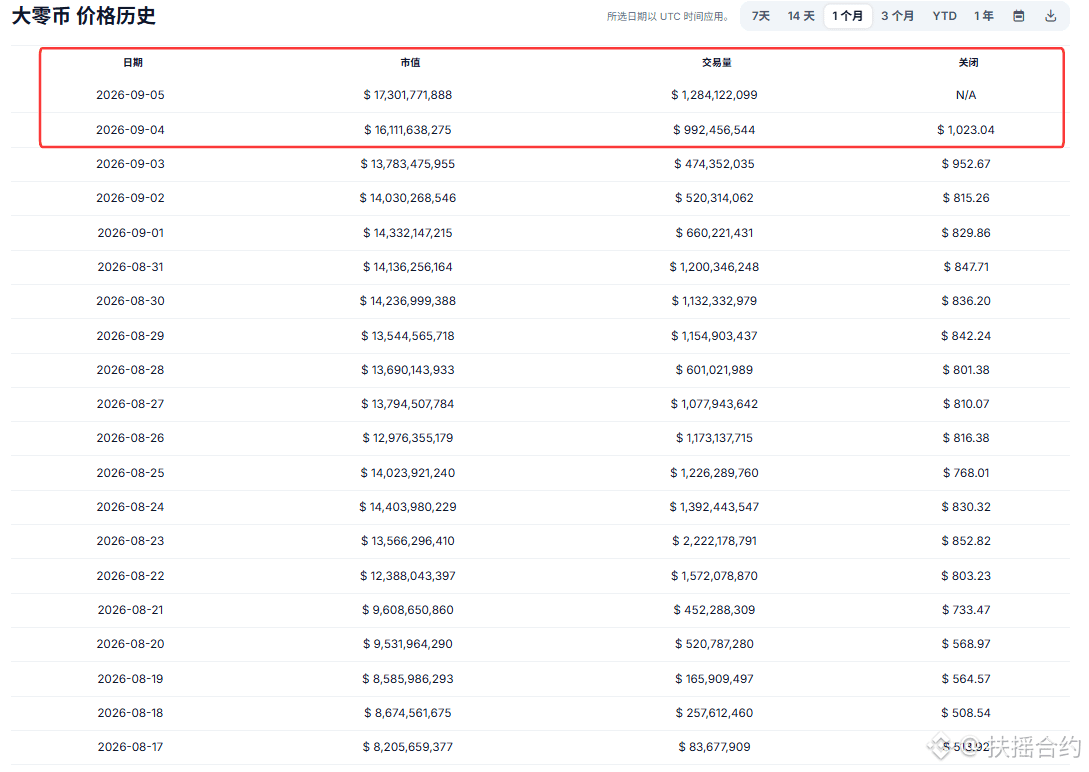This screenshot has width=1089, height=772.
Task: Choose the 1年 time range
Action: [x=983, y=16]
